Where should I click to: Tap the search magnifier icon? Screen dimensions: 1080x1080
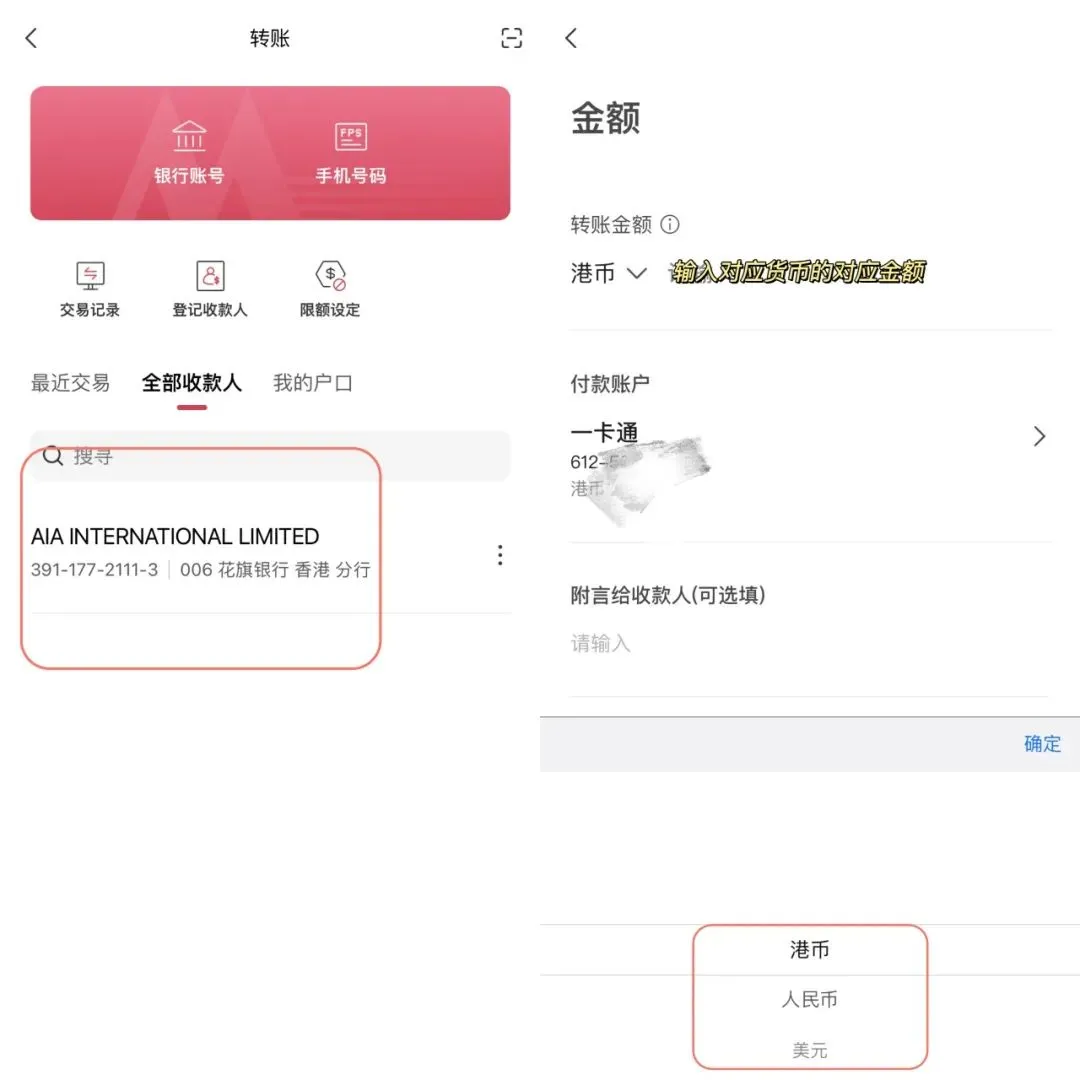53,456
